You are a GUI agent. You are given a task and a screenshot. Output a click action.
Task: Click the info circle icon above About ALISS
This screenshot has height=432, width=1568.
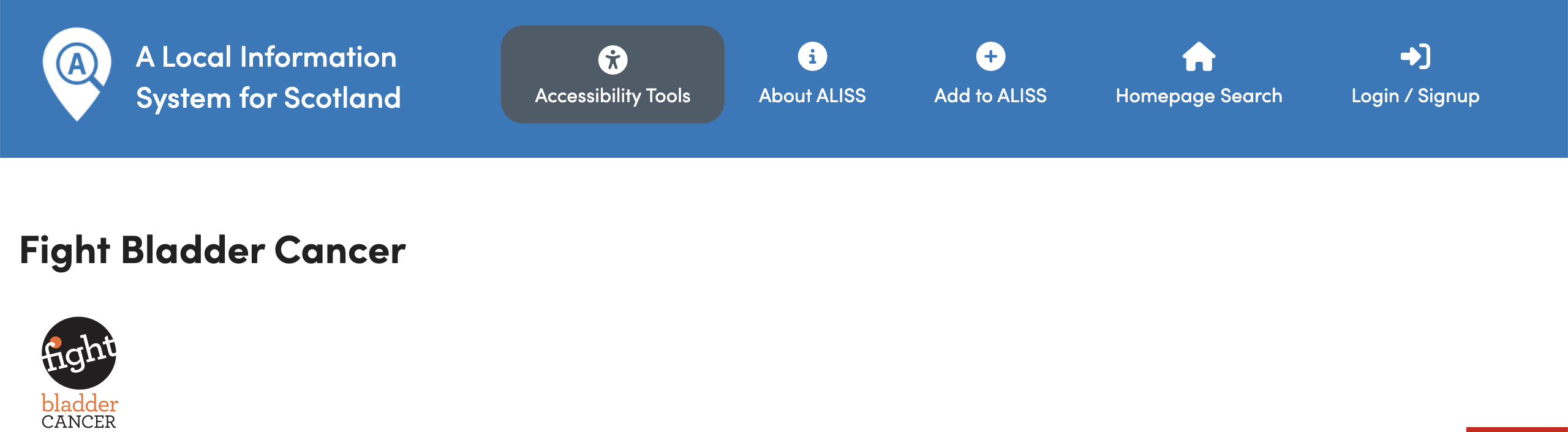812,57
